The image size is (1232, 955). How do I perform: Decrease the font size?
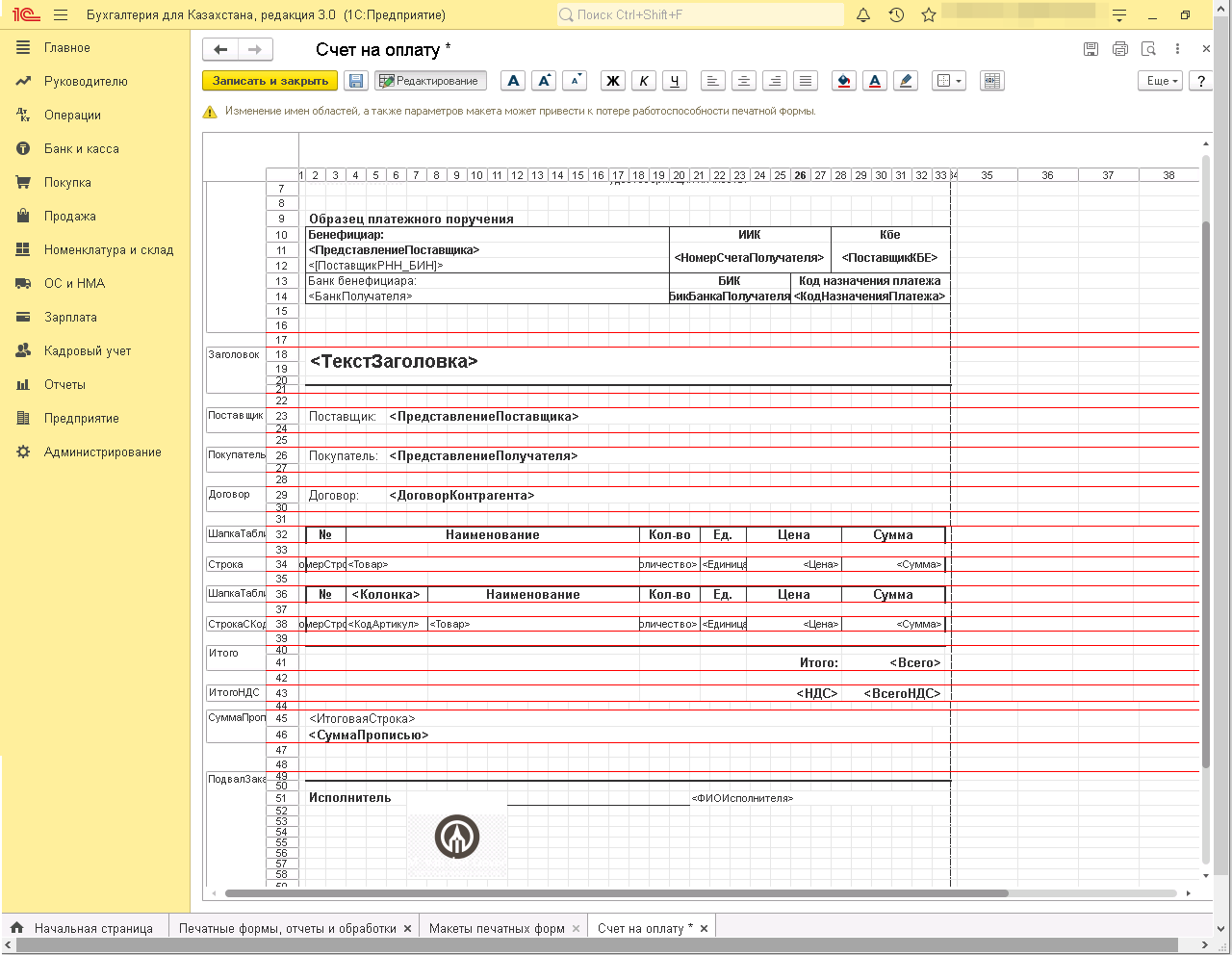point(575,81)
